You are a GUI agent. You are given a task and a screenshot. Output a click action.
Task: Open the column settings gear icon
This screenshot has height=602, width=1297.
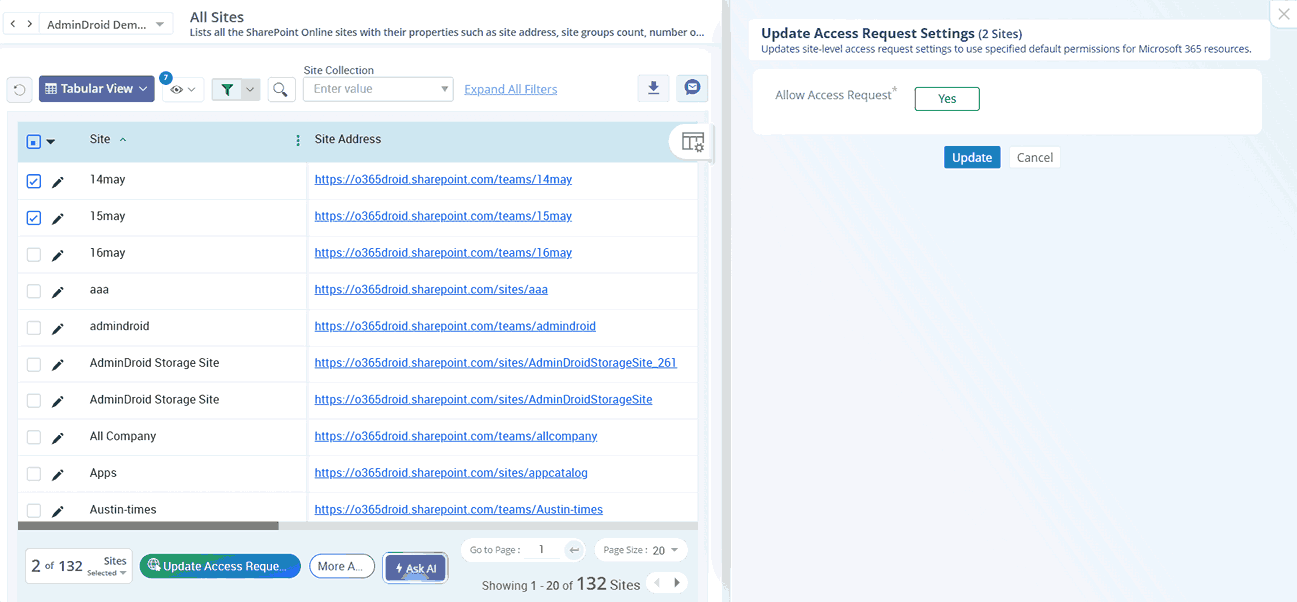pyautogui.click(x=691, y=142)
